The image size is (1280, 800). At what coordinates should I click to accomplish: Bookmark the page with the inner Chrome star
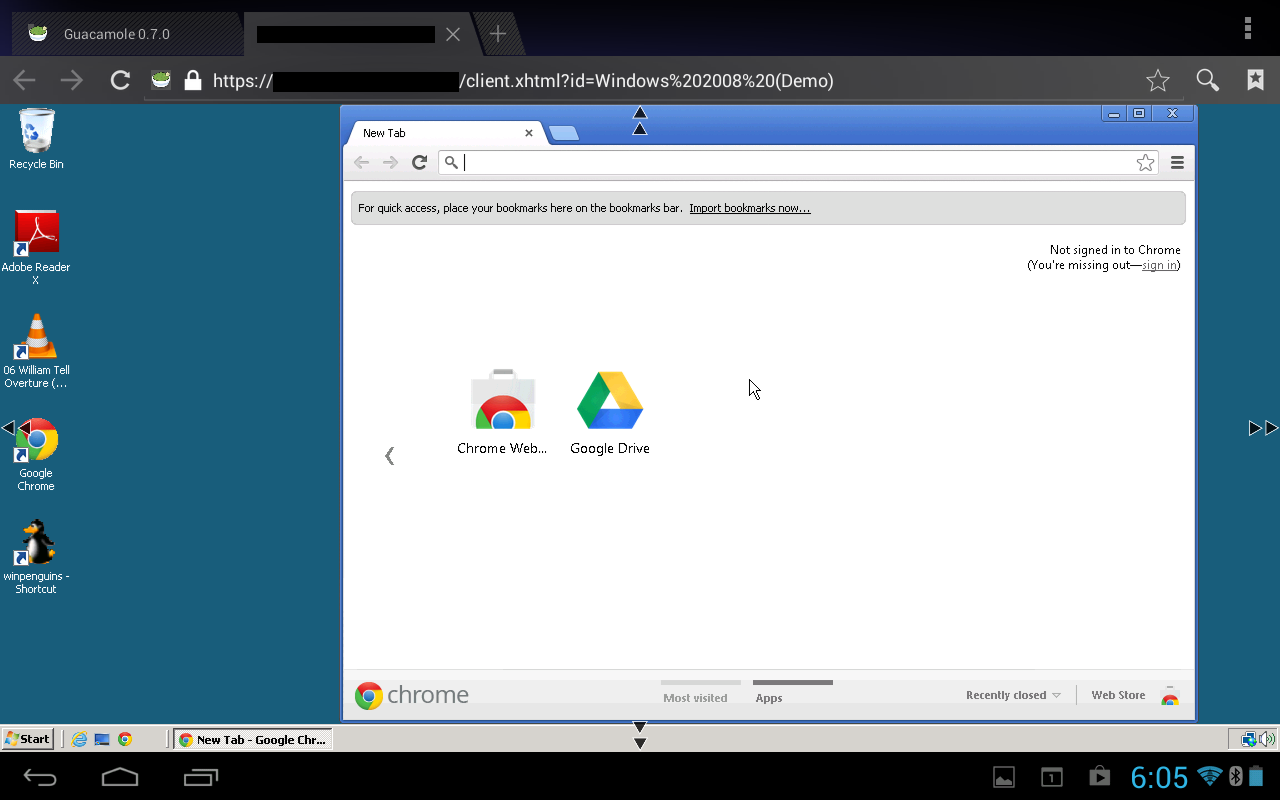coord(1145,163)
